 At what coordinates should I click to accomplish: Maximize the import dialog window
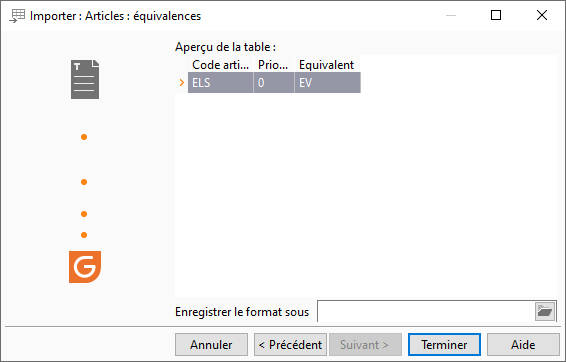496,15
